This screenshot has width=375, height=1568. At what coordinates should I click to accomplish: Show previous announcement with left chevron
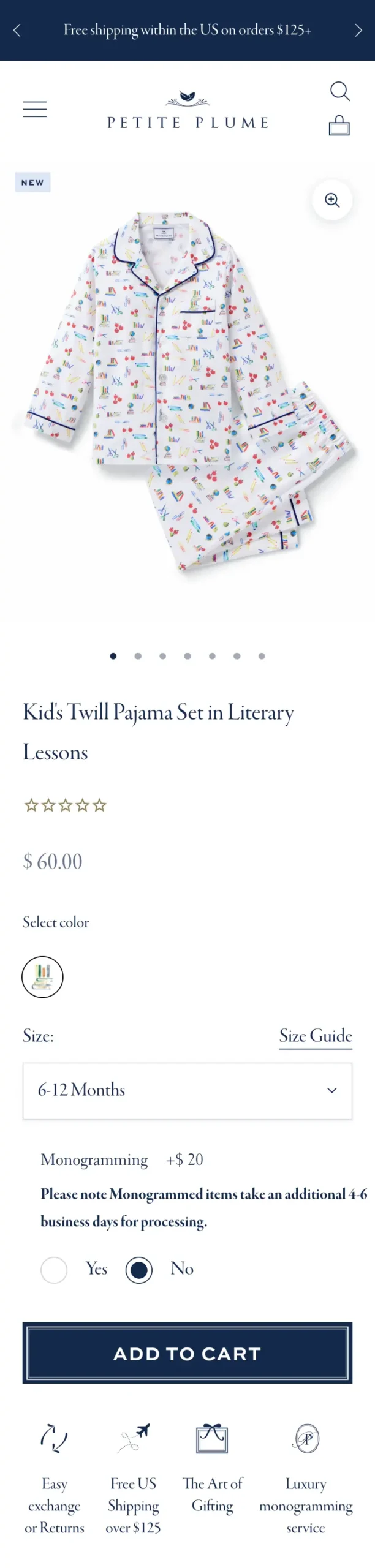coord(17,31)
